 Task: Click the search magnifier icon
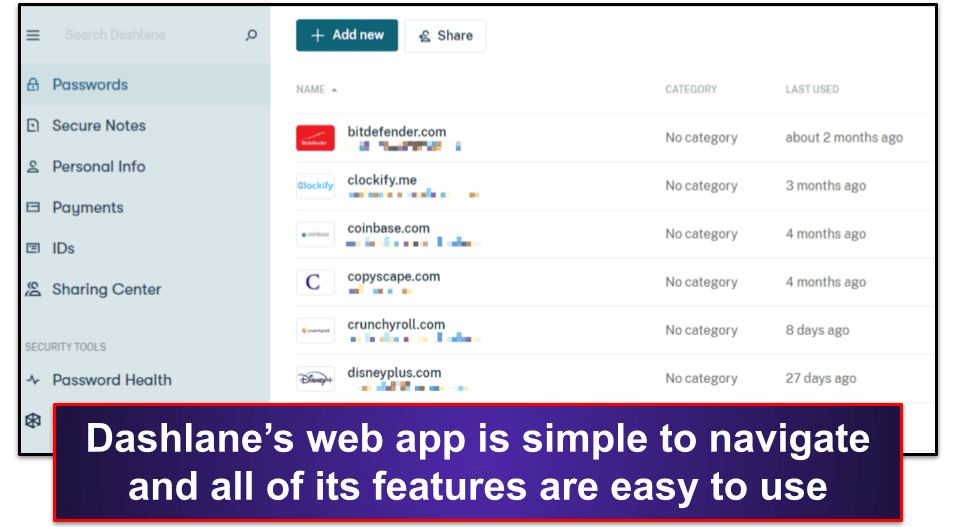(251, 35)
